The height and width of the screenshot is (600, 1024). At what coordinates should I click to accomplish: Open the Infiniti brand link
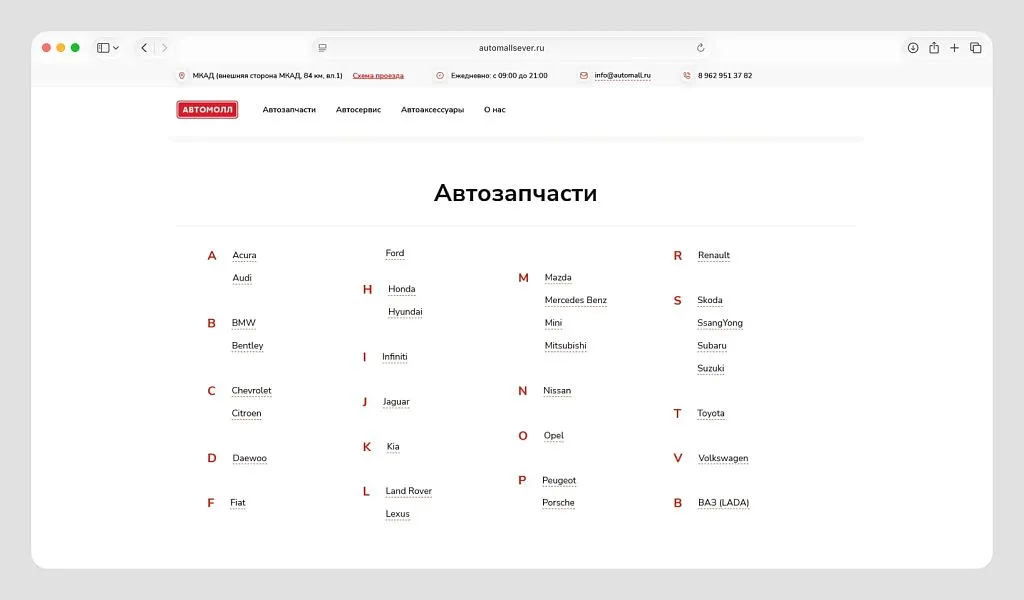point(394,356)
